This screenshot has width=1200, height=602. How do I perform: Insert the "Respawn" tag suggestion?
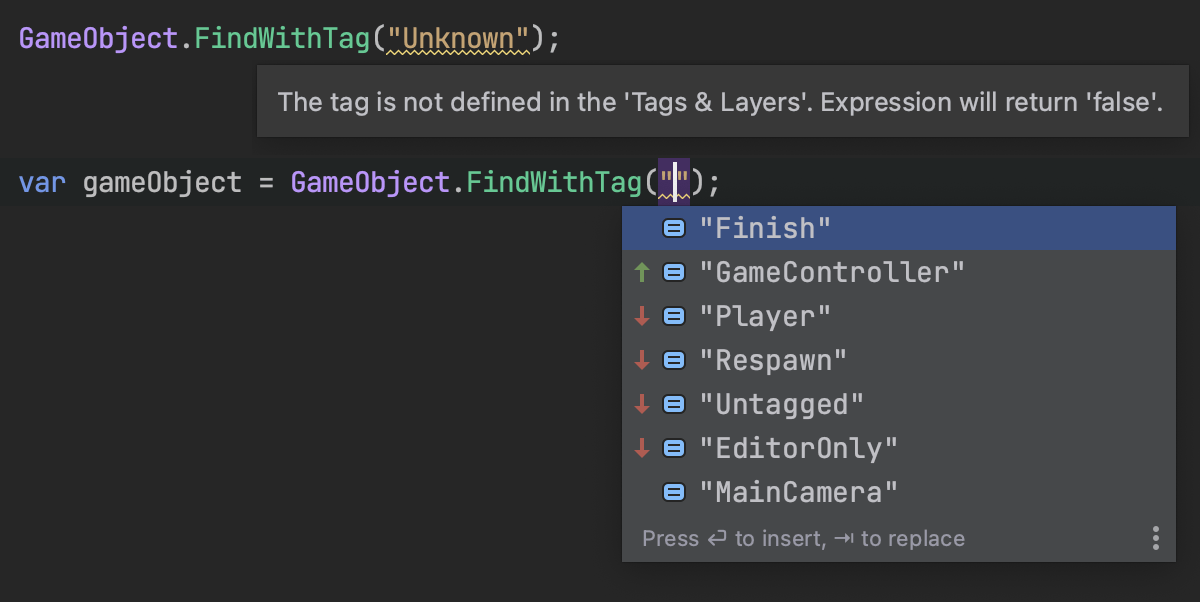[x=773, y=360]
